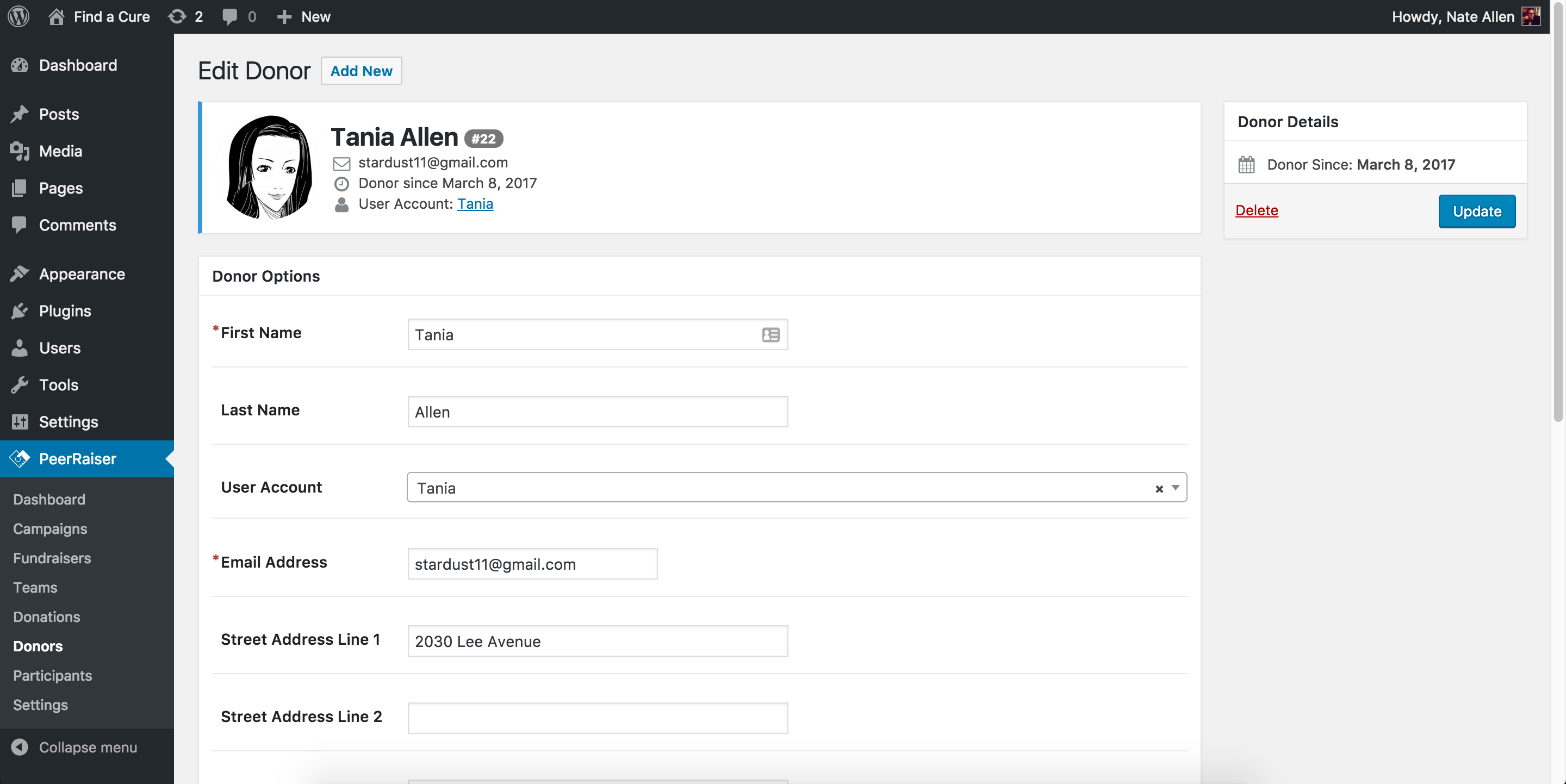This screenshot has height=784, width=1566.
Task: Click the Settings sliders icon
Action: click(20, 422)
